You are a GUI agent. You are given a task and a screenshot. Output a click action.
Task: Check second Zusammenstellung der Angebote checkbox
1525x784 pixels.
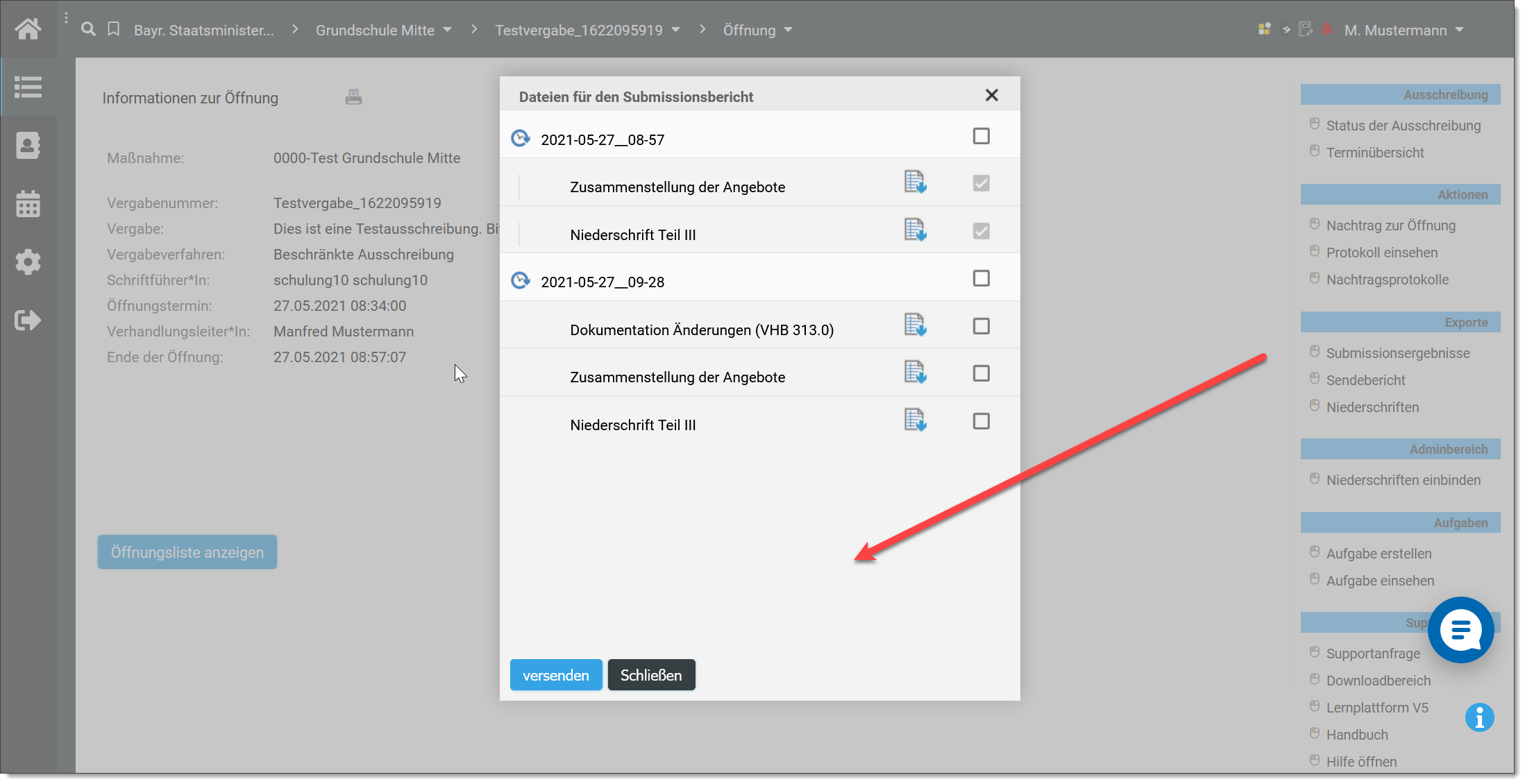coord(981,373)
